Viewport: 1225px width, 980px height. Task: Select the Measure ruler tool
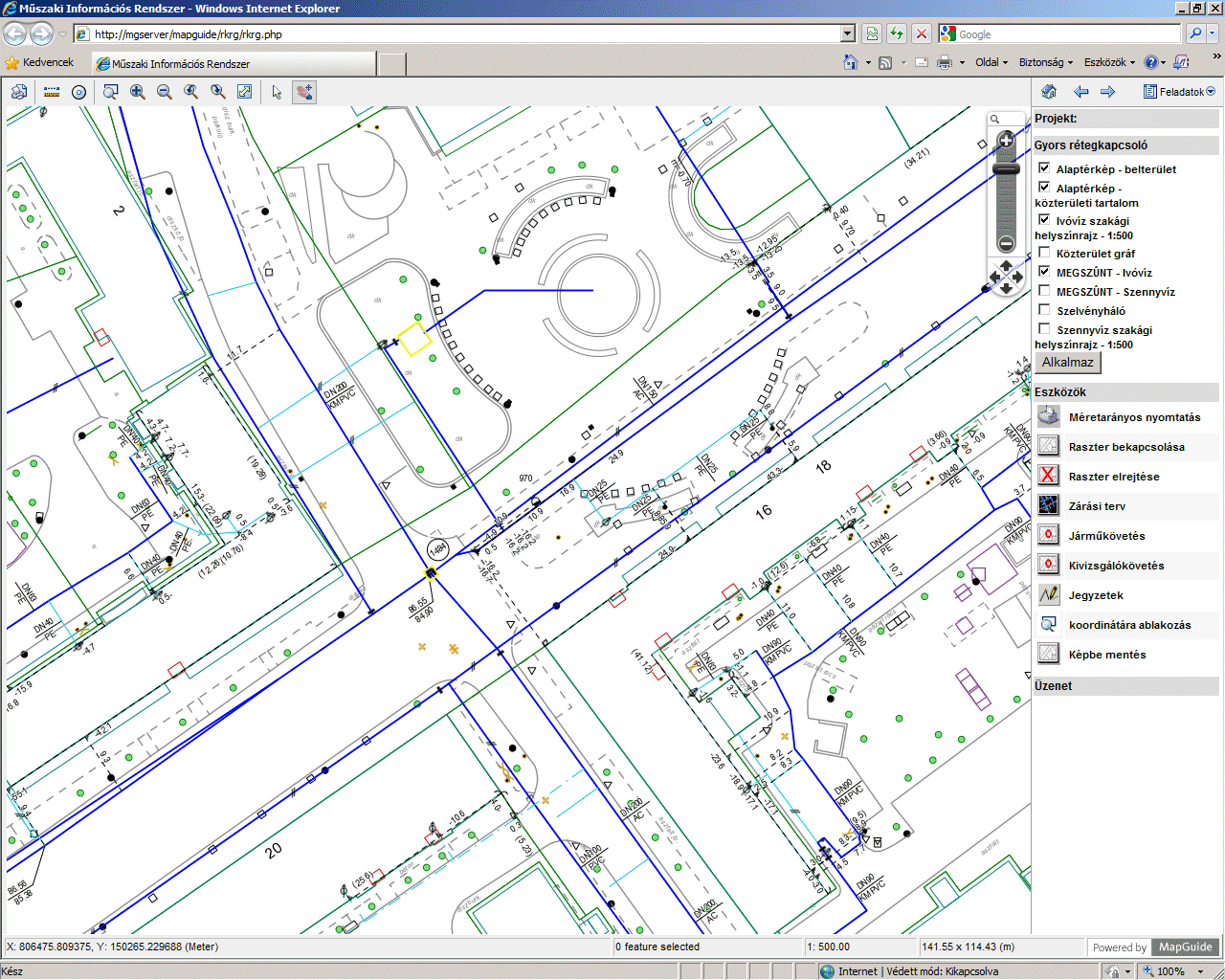[52, 92]
